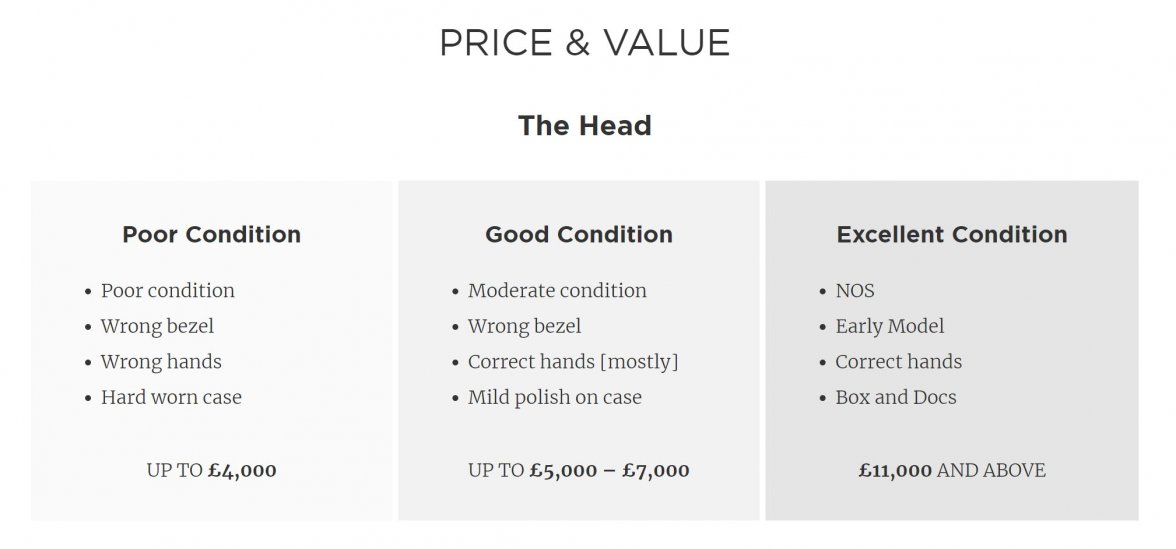Click "Mild polish on case" item
The height and width of the screenshot is (549, 1176).
coord(555,398)
